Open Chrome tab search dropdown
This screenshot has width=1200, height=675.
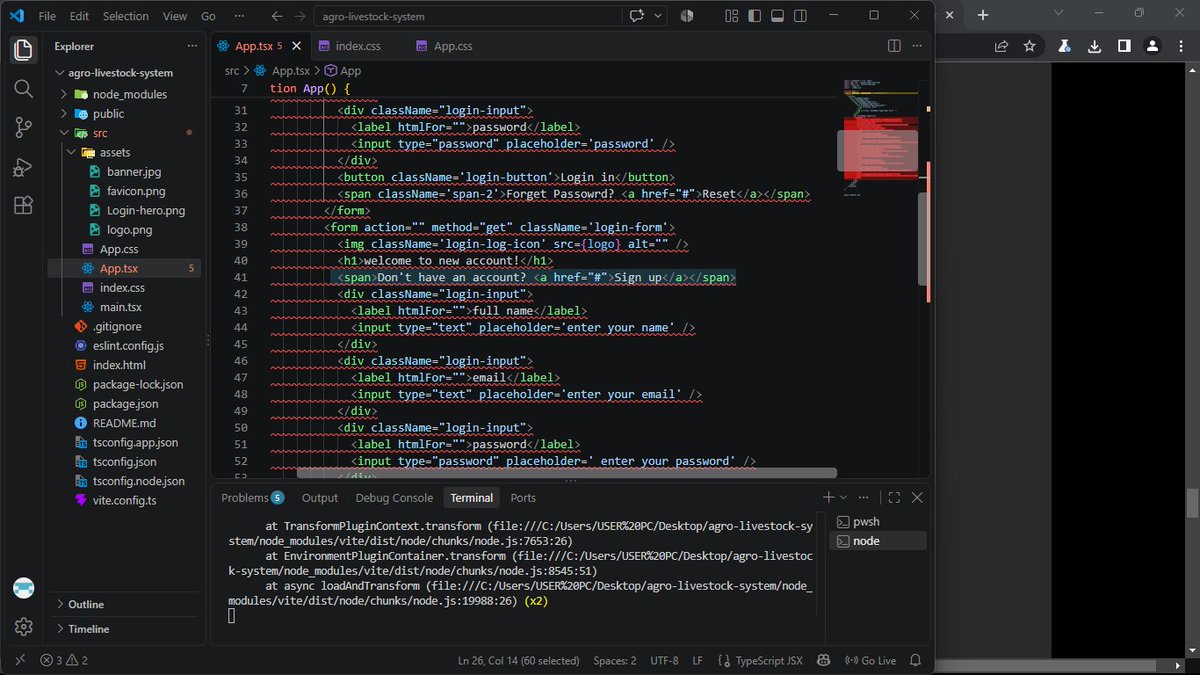coord(1058,13)
